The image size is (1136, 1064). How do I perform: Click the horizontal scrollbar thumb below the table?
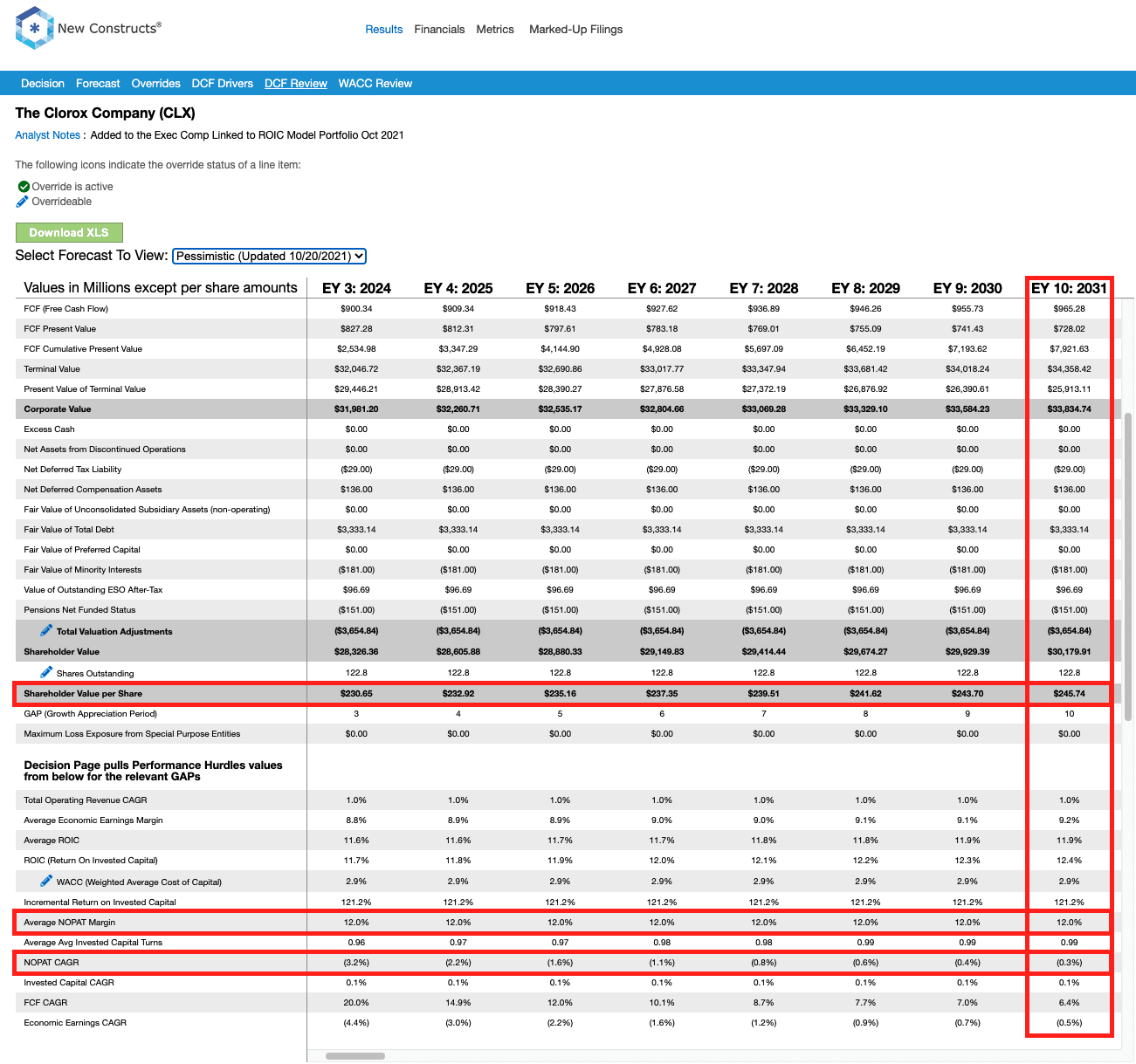click(355, 1056)
